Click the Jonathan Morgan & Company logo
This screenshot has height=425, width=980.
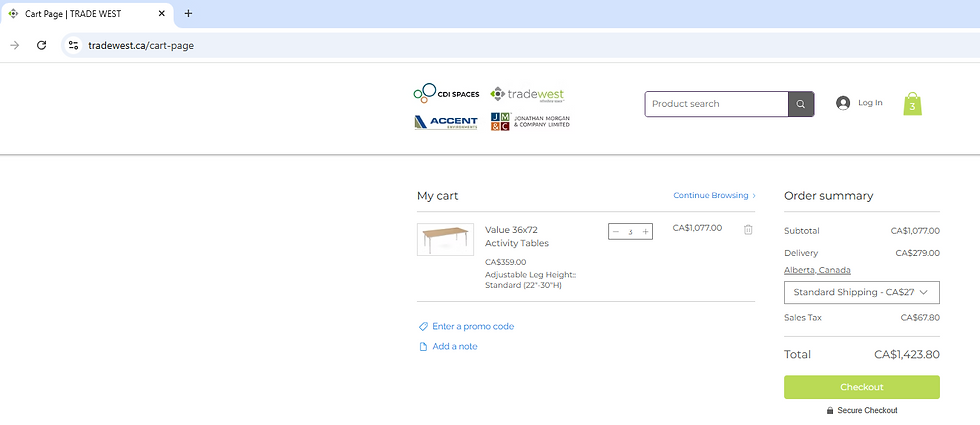click(x=530, y=121)
